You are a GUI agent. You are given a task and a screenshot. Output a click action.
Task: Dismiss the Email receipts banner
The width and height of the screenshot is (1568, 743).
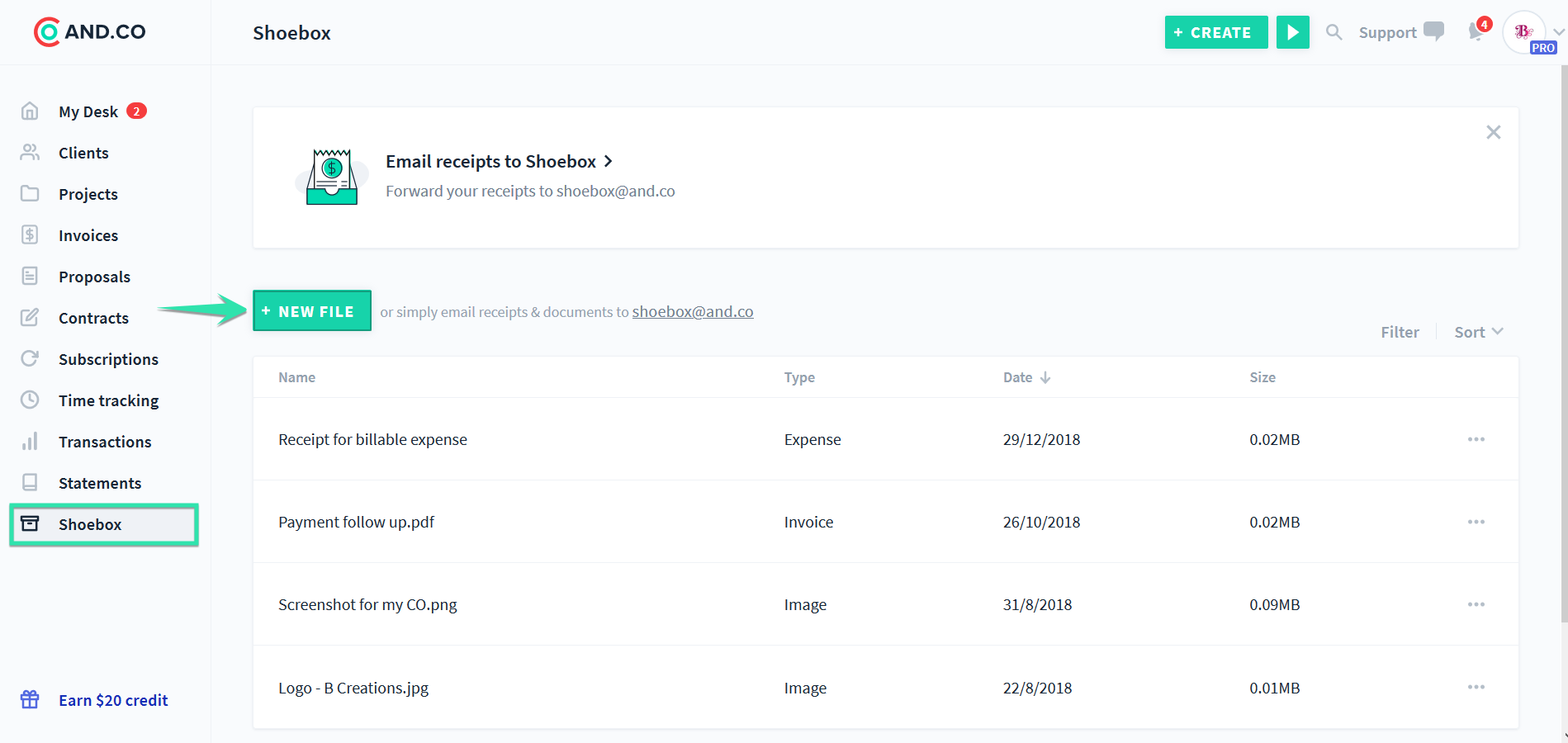coord(1493,132)
